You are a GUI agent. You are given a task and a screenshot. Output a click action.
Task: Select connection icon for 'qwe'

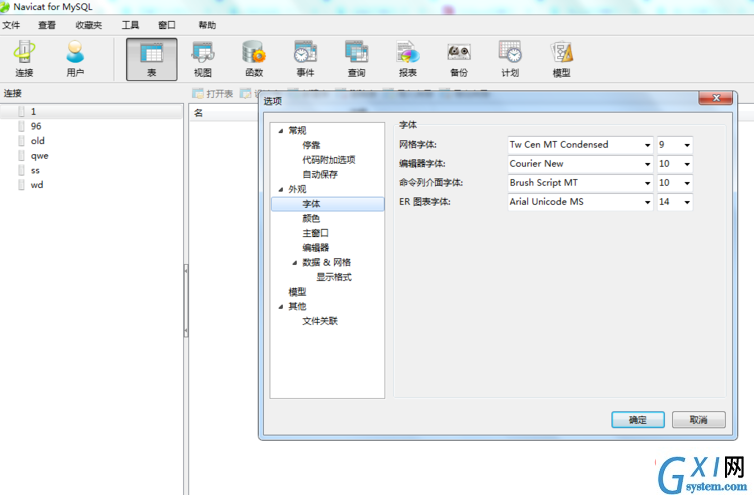[21, 156]
